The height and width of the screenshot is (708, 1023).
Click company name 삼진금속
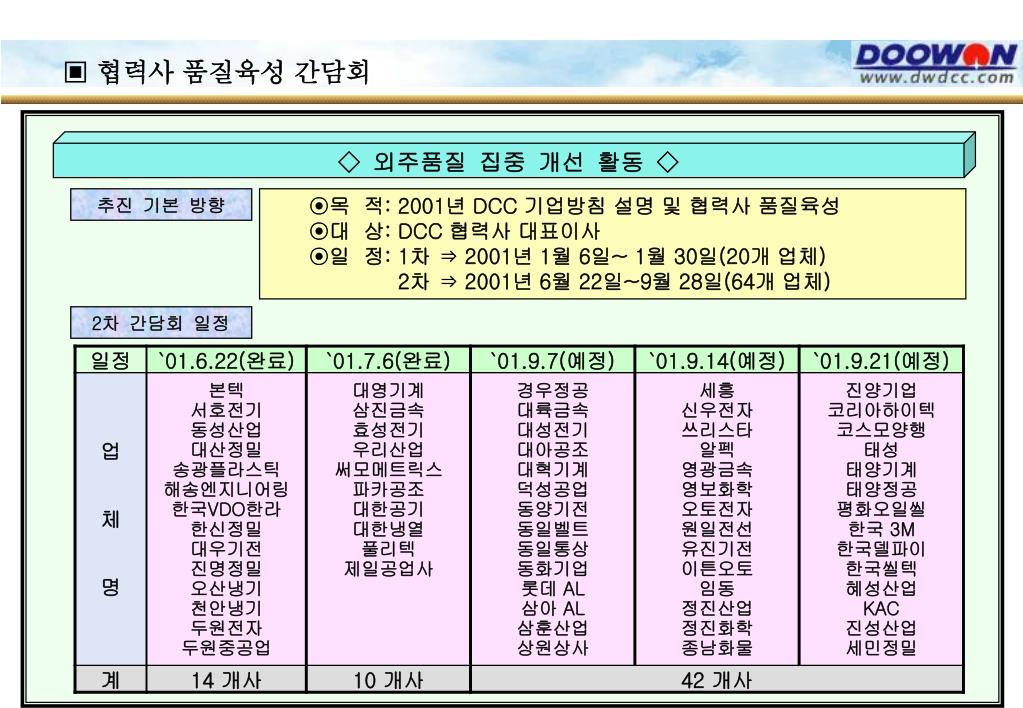(x=388, y=410)
